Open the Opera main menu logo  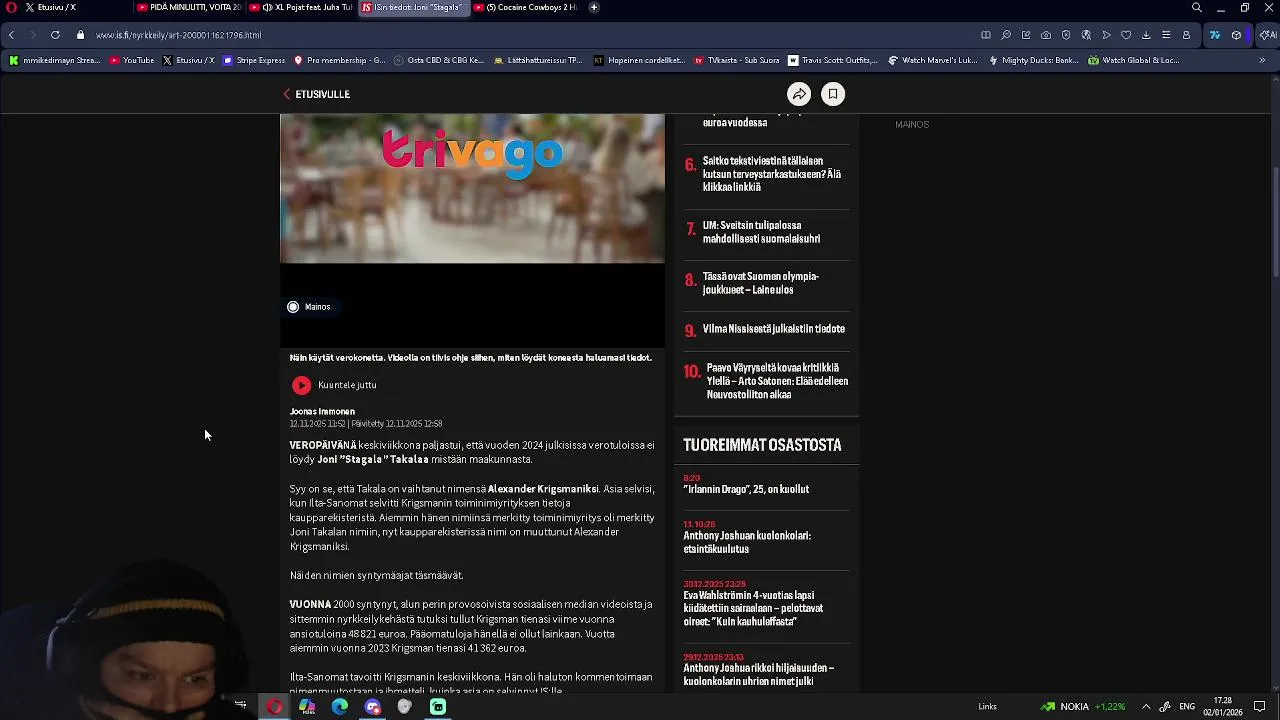coord(11,7)
